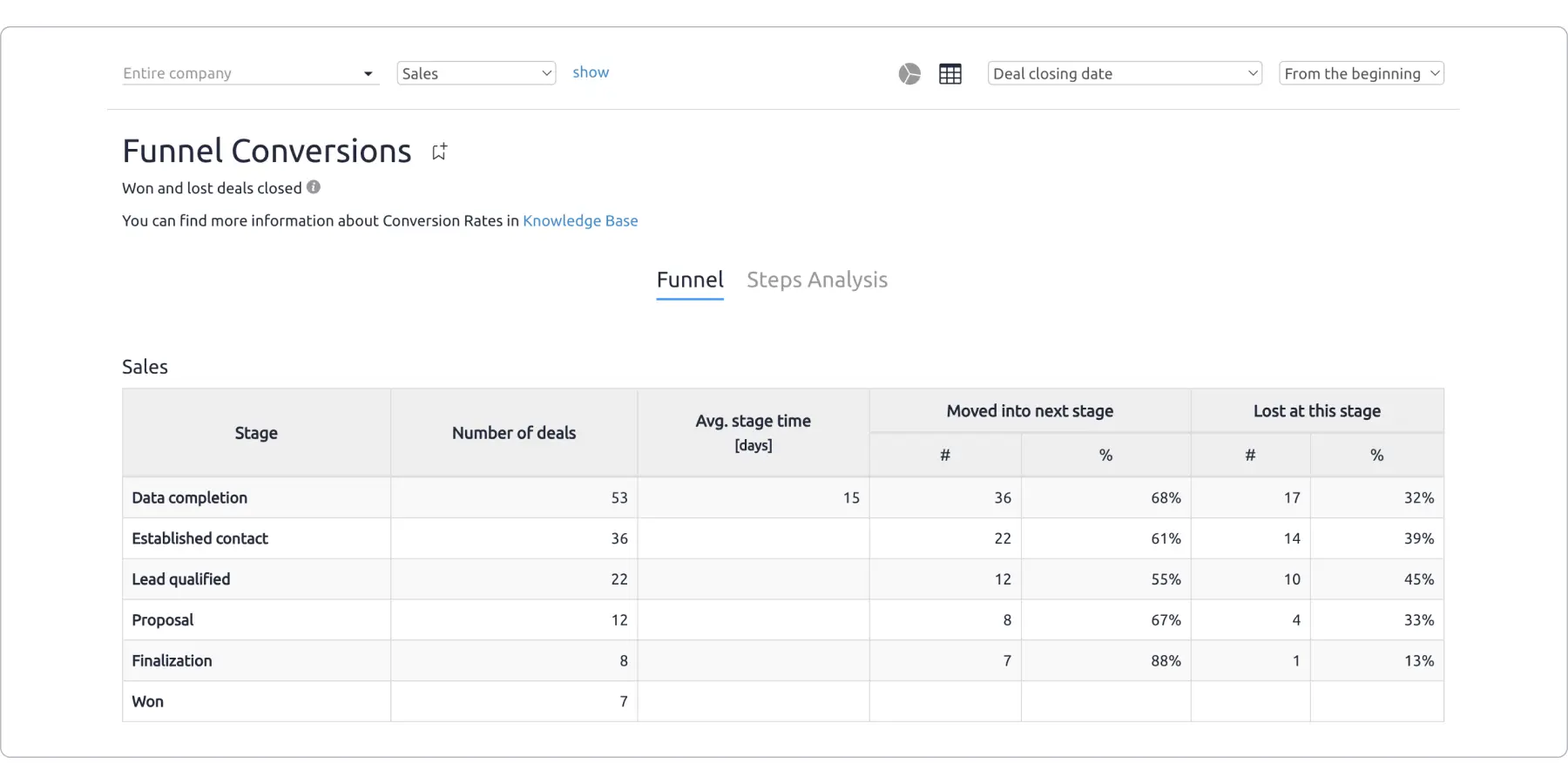Click the 33% lost cell
Screen dimensions: 1568x784
tap(1376, 620)
